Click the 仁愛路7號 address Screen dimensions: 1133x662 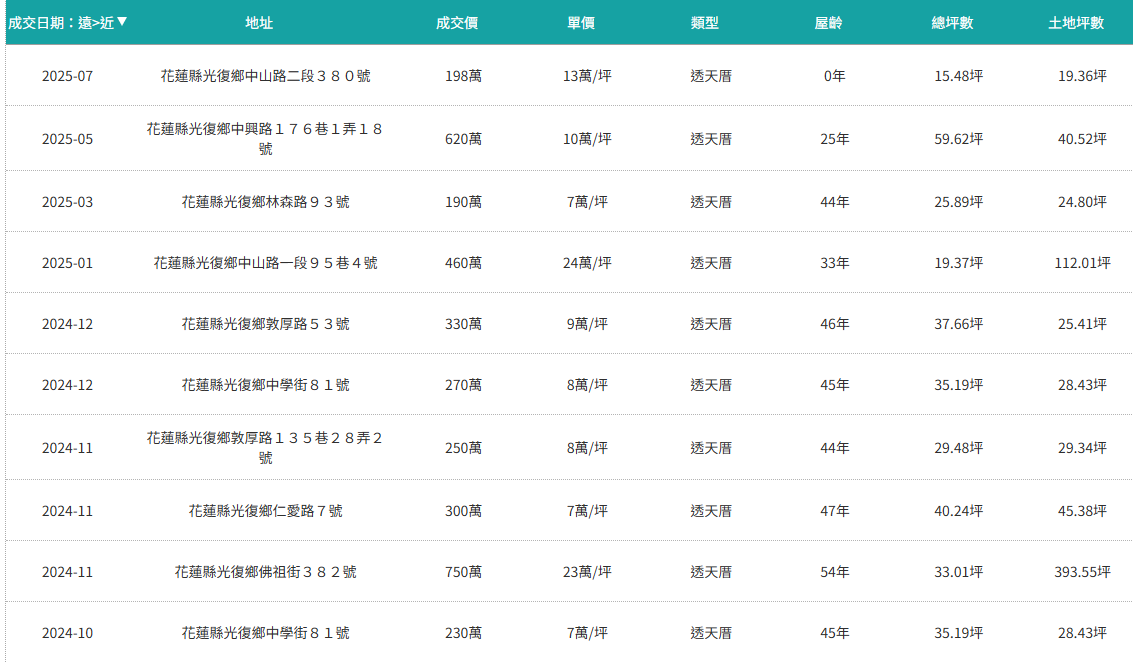(265, 511)
